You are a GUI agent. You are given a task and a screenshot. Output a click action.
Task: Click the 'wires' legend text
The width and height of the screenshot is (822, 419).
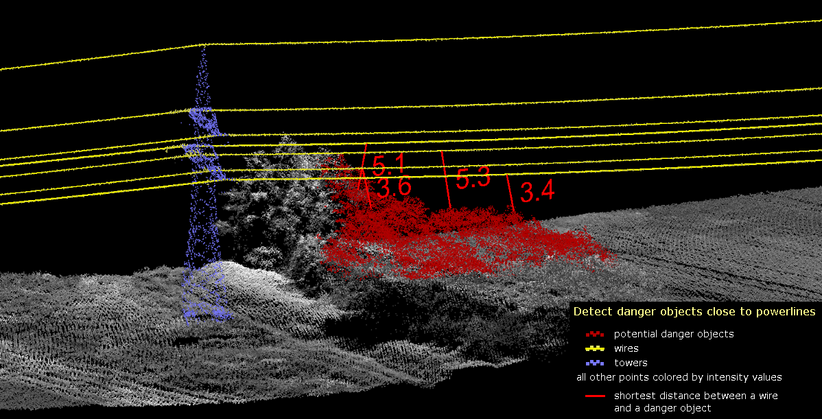pos(626,348)
